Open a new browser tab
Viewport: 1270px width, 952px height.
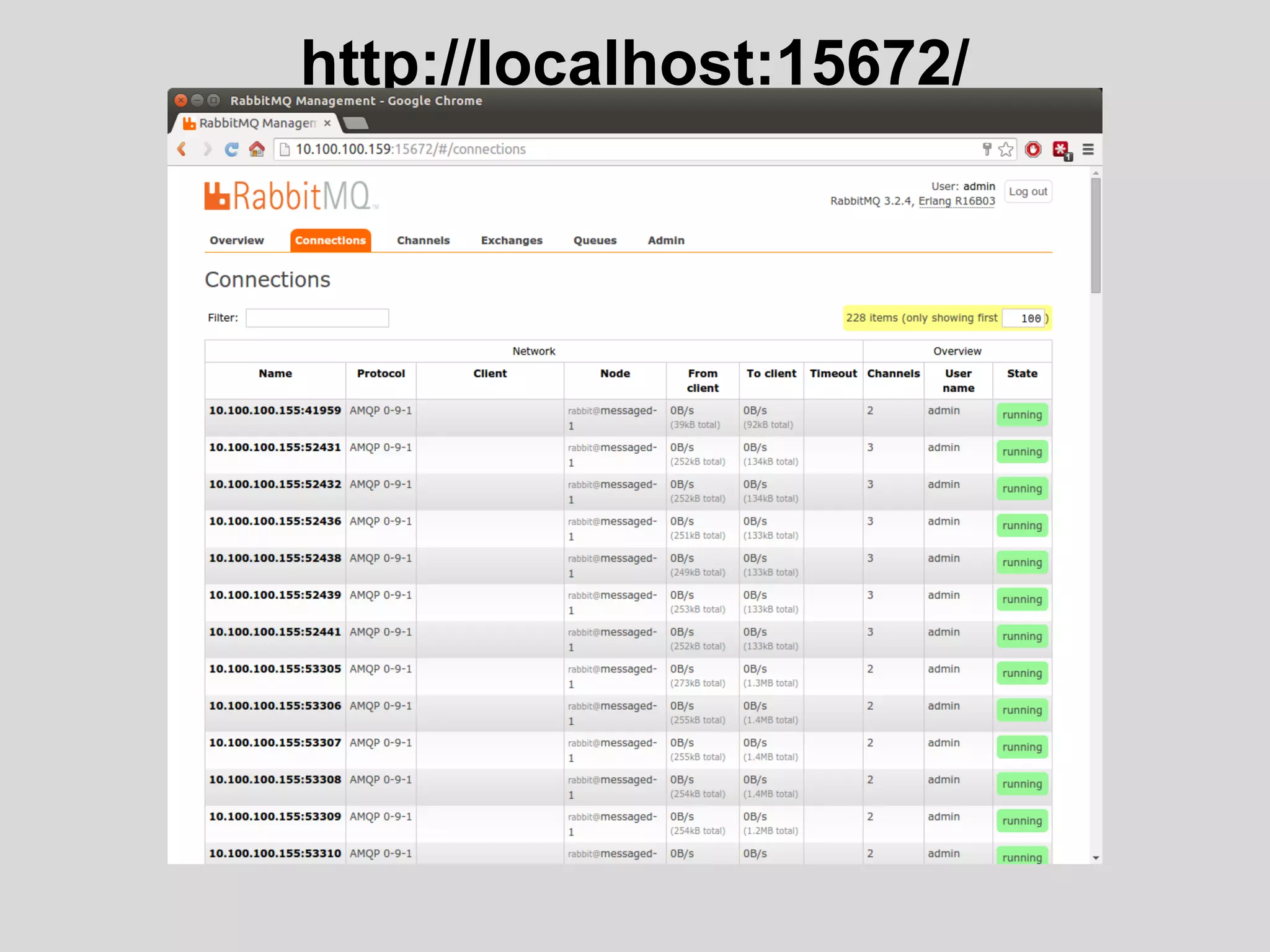tap(356, 123)
